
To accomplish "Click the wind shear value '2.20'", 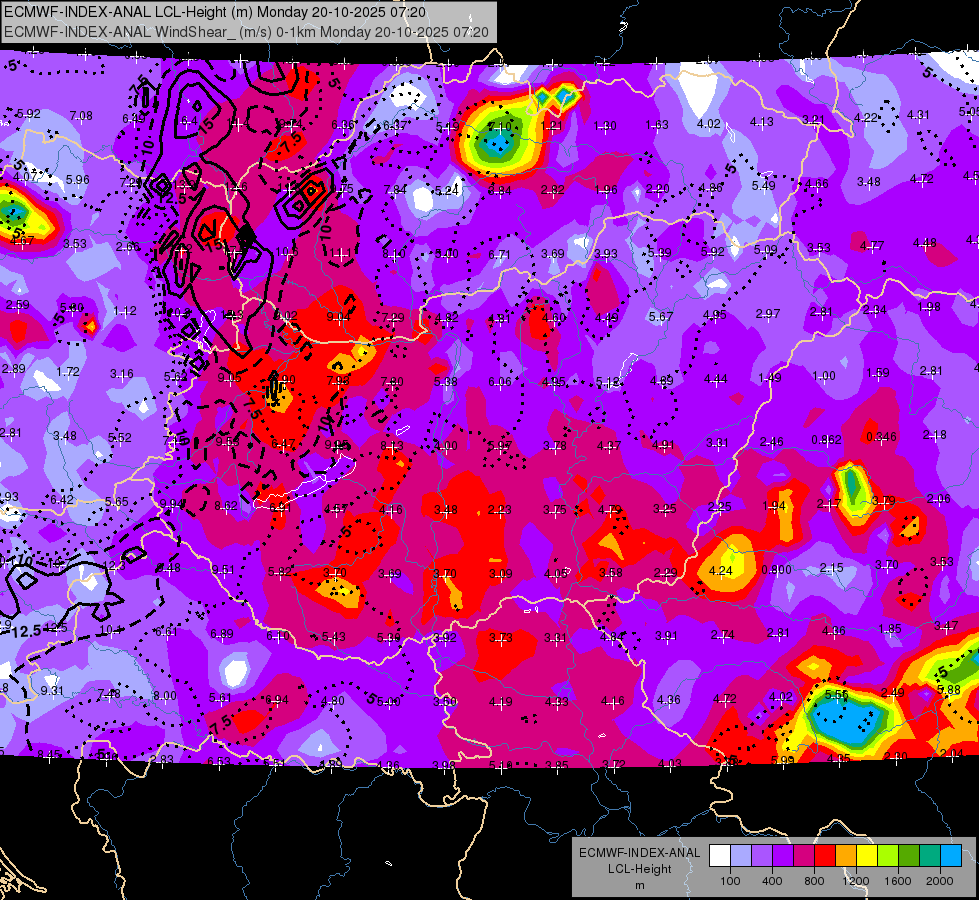I will [657, 189].
